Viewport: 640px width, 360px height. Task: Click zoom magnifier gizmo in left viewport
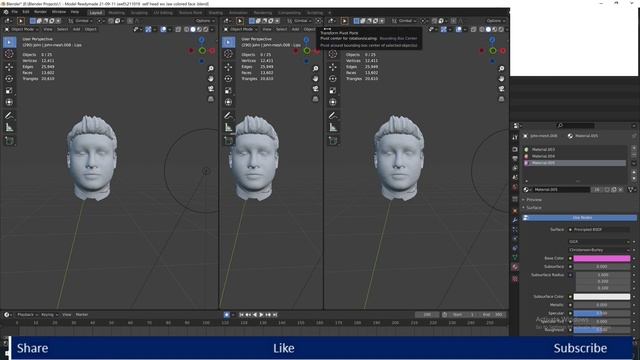coord(211,69)
